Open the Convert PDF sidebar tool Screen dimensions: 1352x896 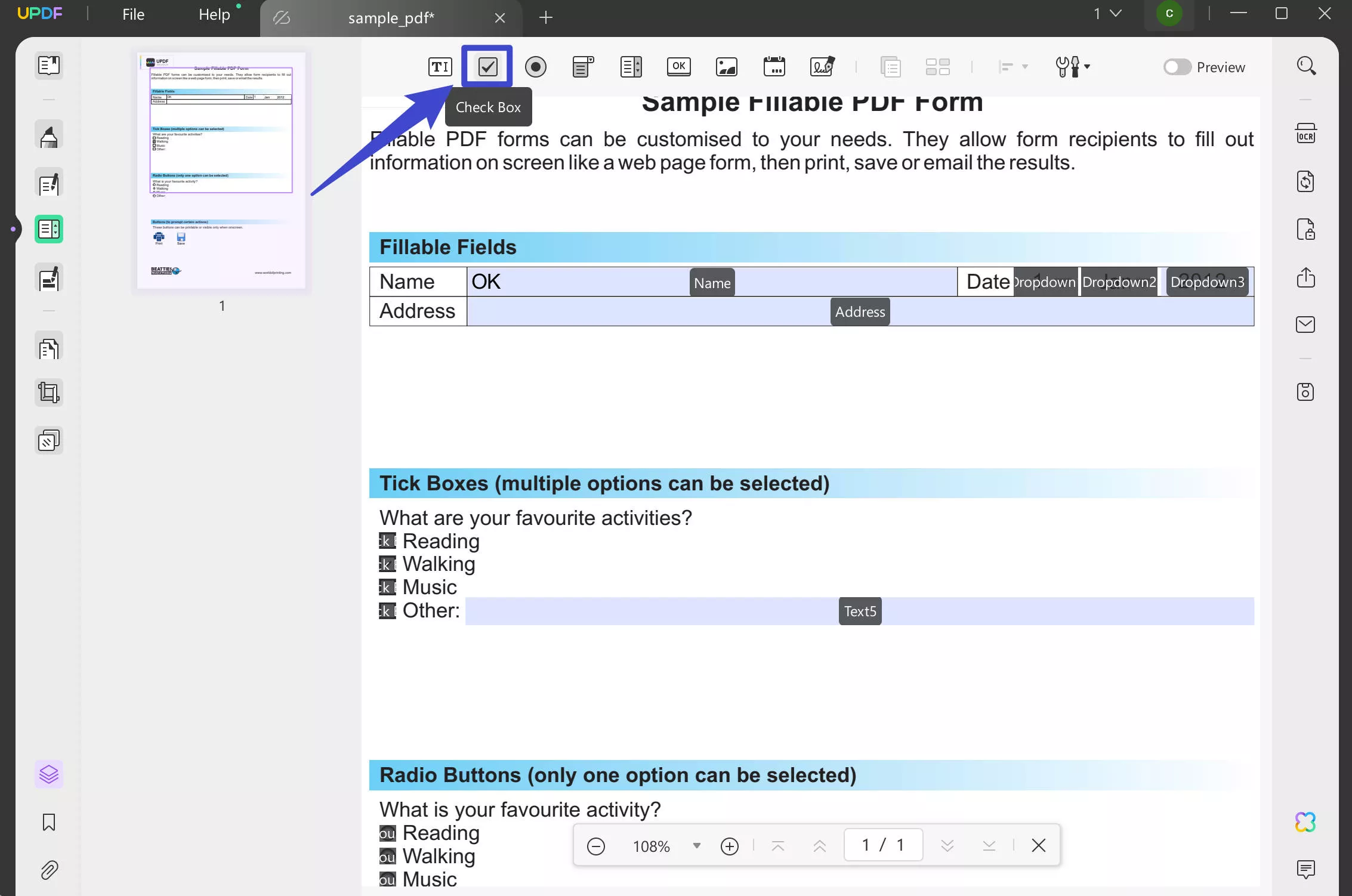point(1305,182)
